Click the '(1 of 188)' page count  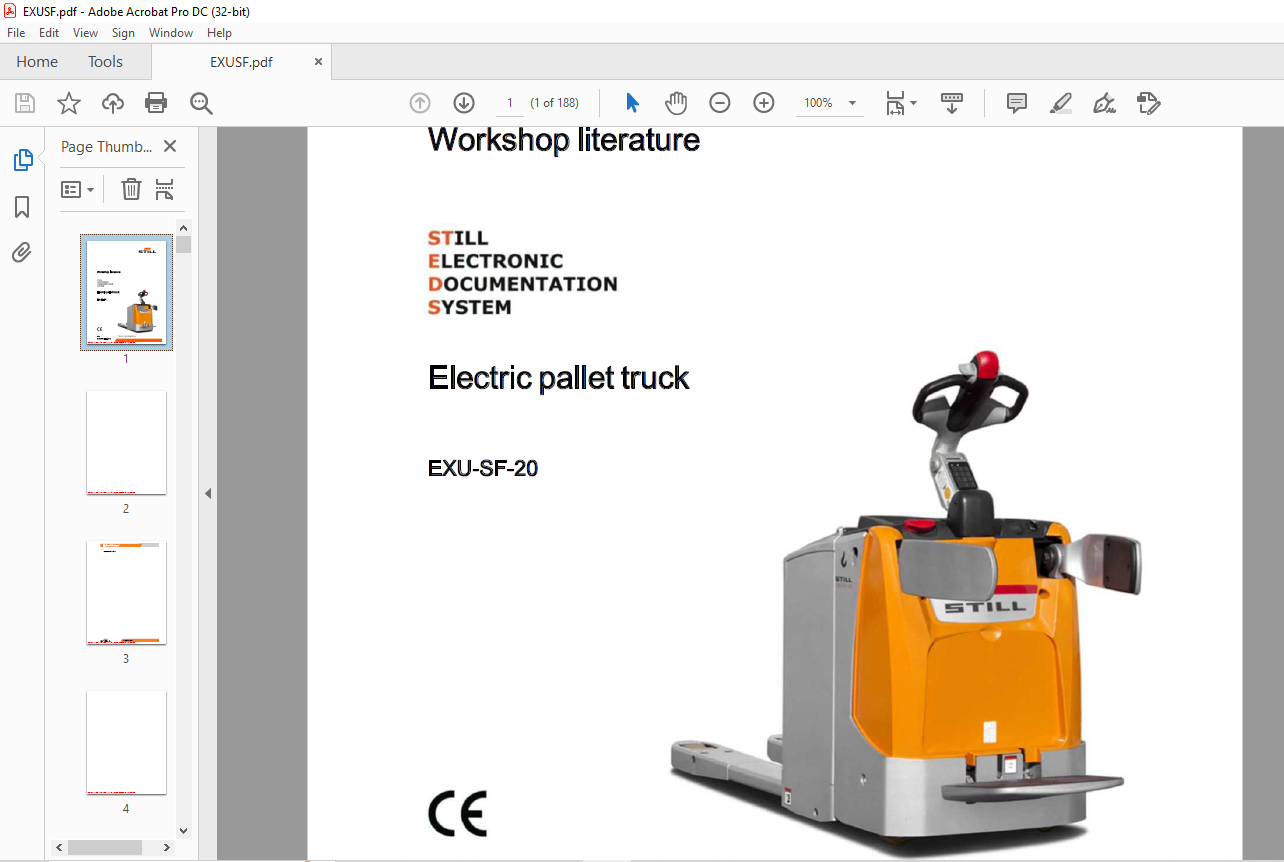[555, 103]
